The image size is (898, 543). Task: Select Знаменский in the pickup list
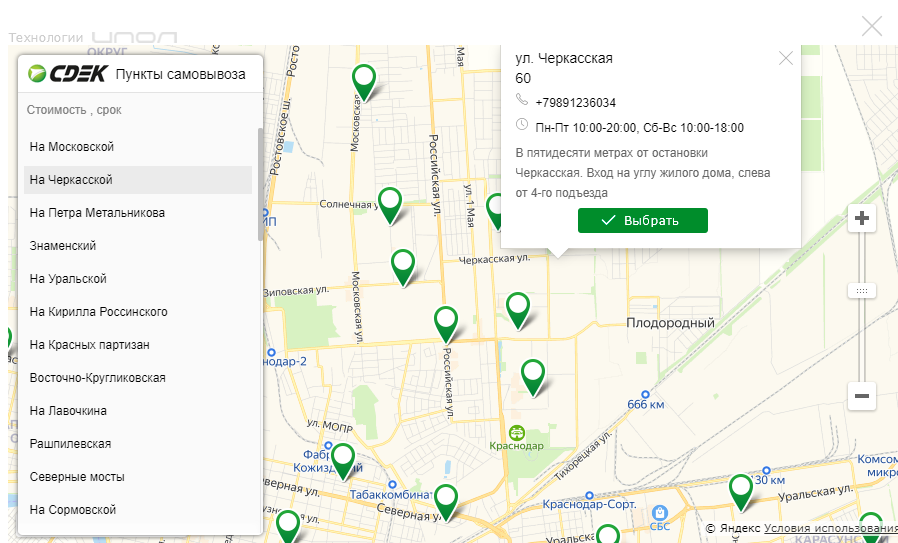click(63, 246)
